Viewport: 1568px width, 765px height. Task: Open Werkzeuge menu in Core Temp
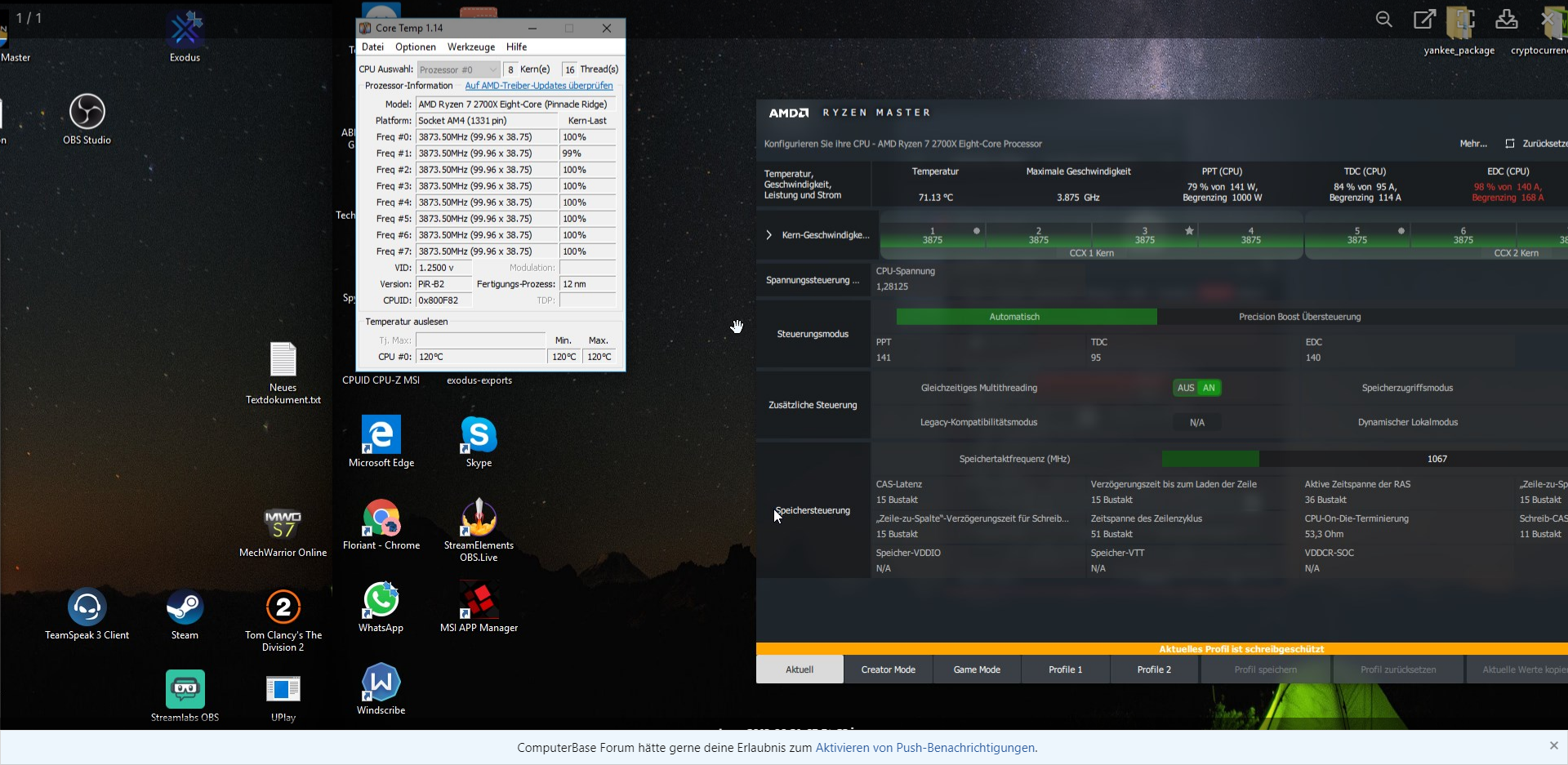pyautogui.click(x=471, y=47)
